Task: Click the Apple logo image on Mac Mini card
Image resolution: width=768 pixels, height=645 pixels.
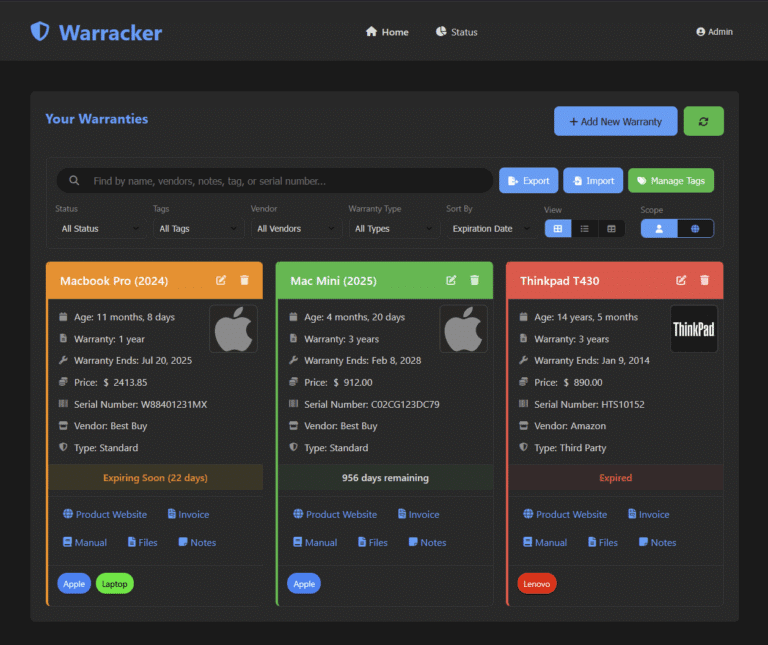Action: point(464,329)
